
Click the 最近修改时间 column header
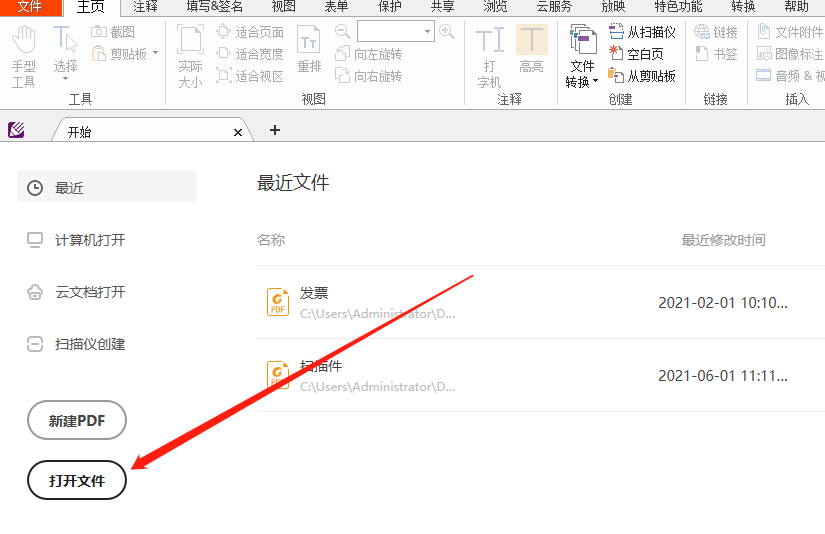pyautogui.click(x=723, y=240)
